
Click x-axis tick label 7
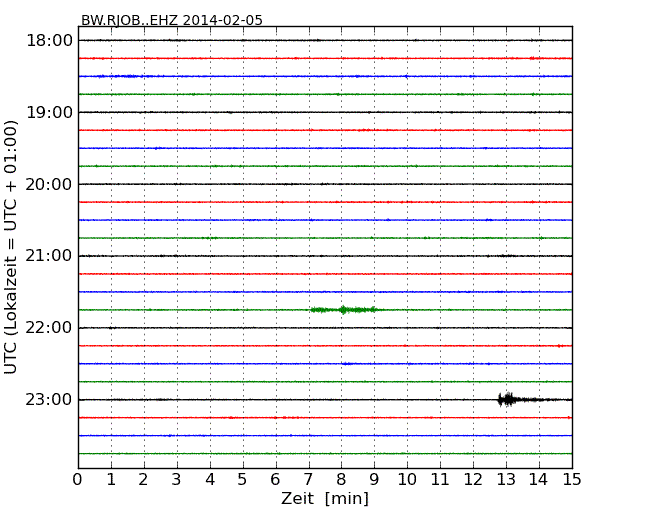(x=308, y=480)
